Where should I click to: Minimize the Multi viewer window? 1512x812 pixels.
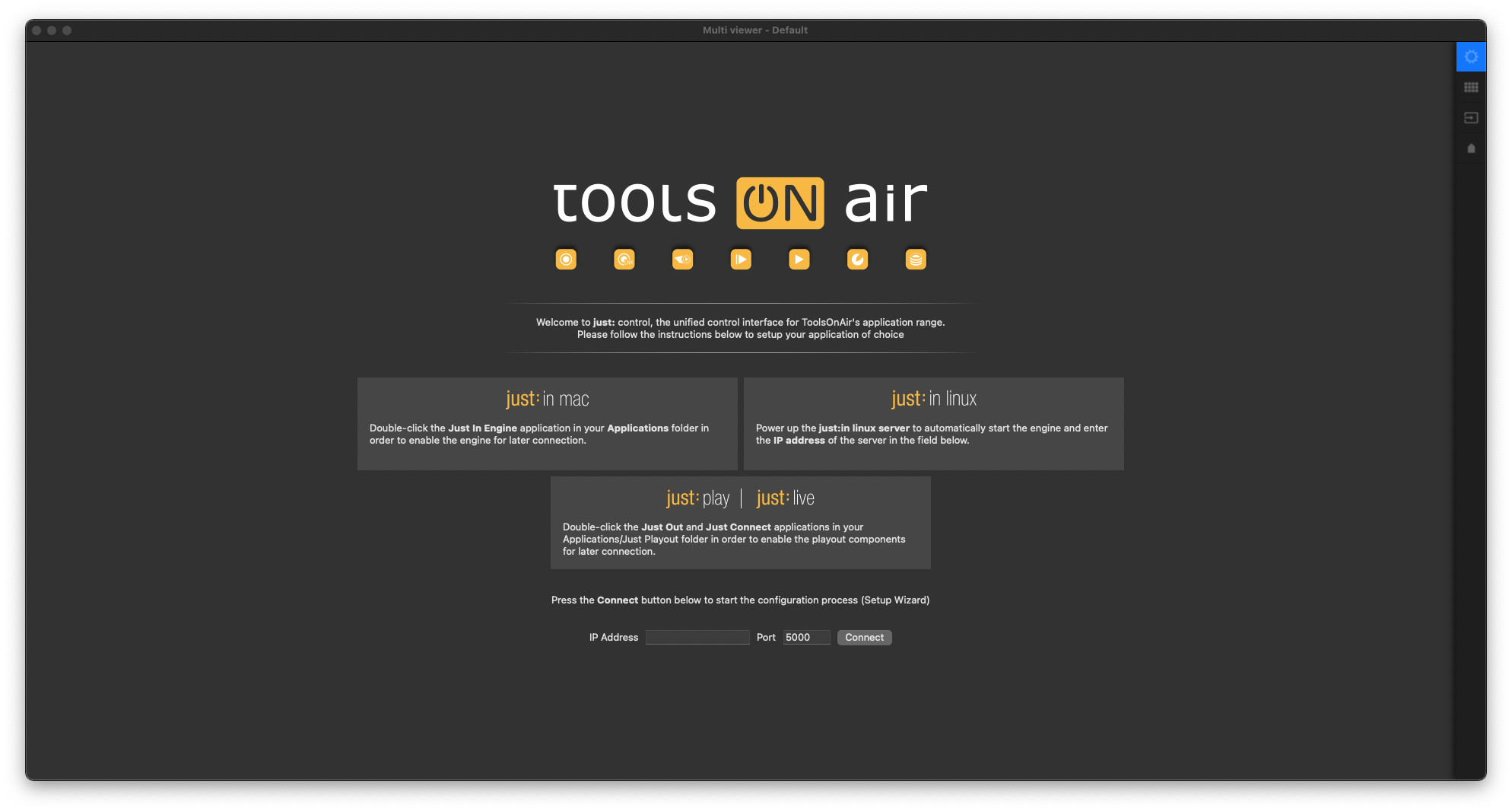coord(52,30)
